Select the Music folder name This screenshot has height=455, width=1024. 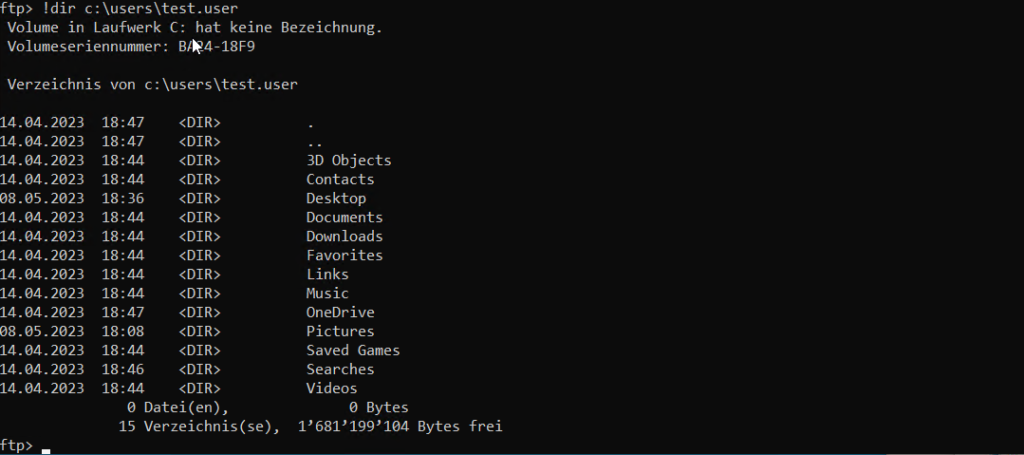pos(327,293)
